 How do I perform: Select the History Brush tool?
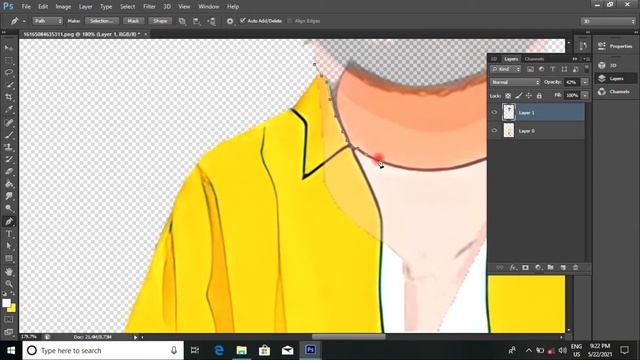9,159
